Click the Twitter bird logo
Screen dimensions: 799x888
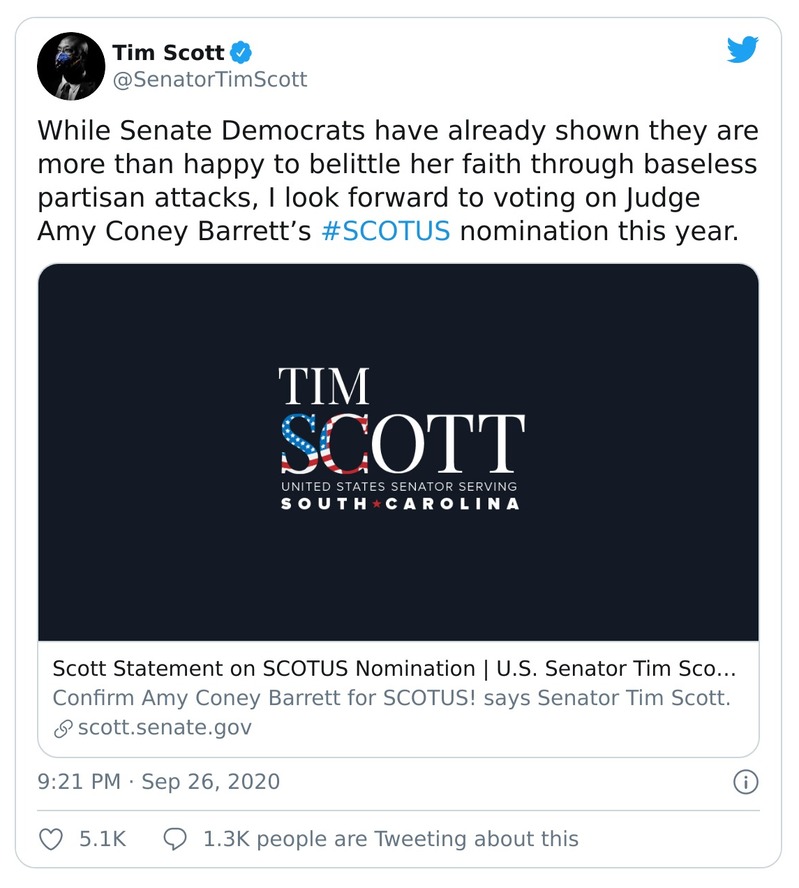coord(742,48)
